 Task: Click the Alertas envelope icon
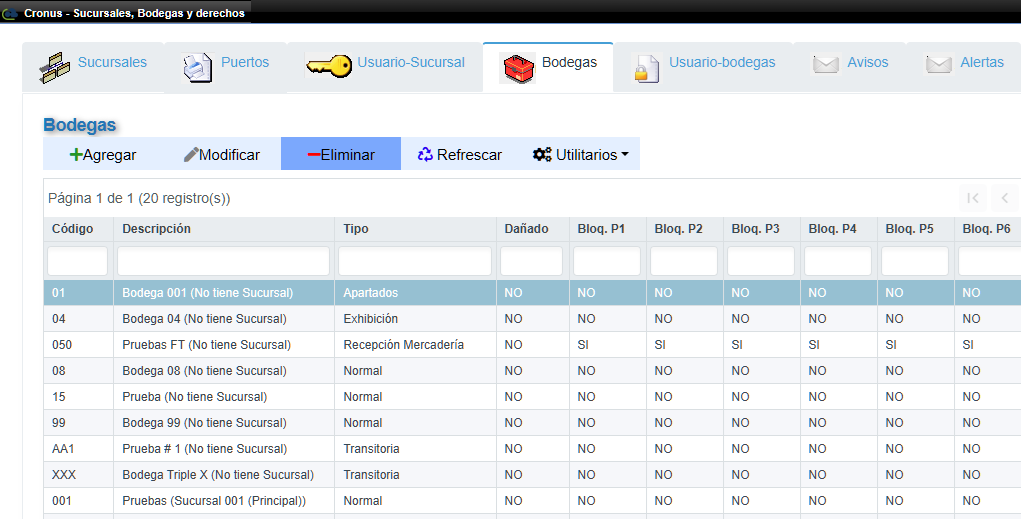click(x=938, y=65)
